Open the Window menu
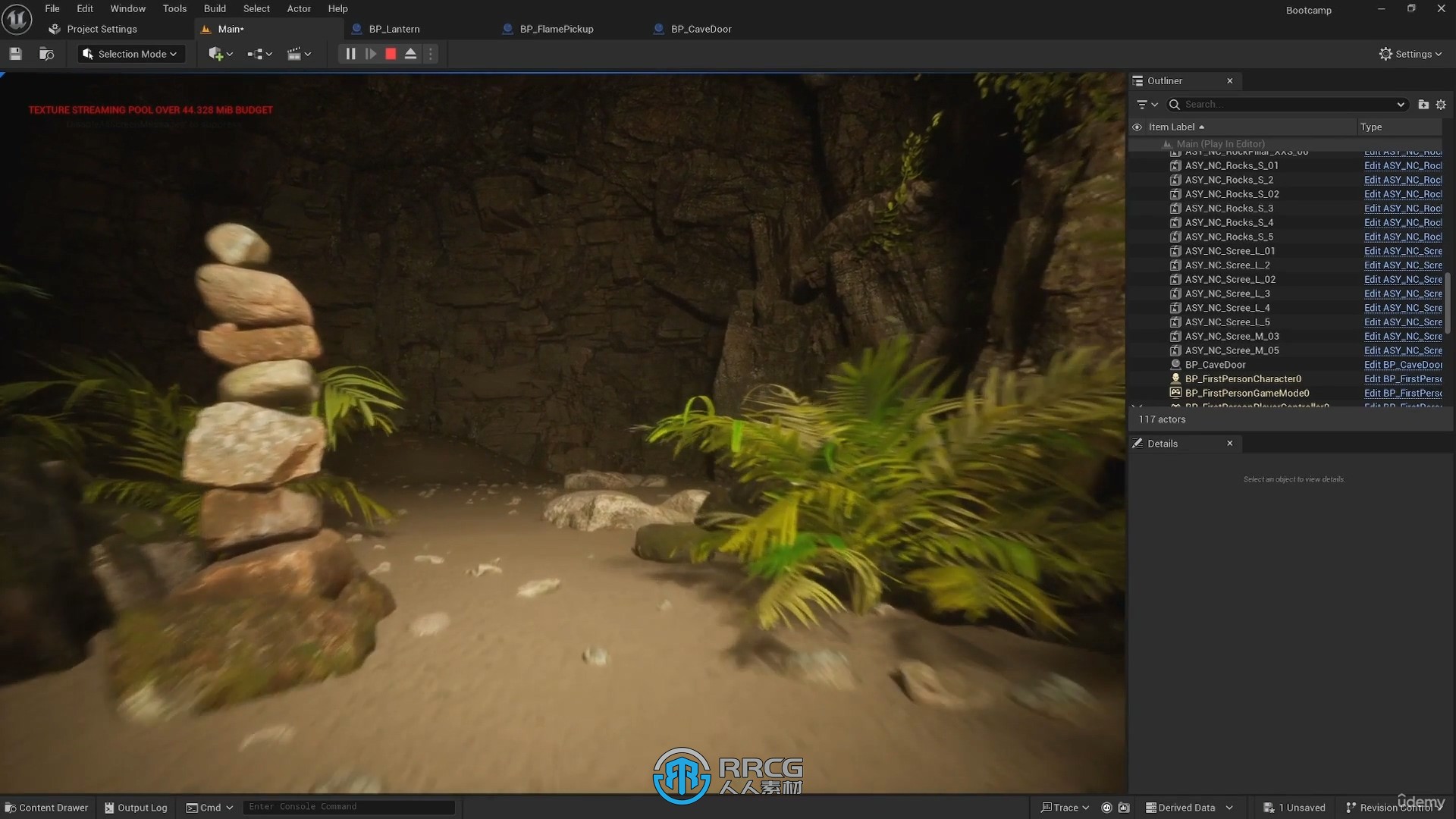Viewport: 1456px width, 819px height. coord(127,8)
